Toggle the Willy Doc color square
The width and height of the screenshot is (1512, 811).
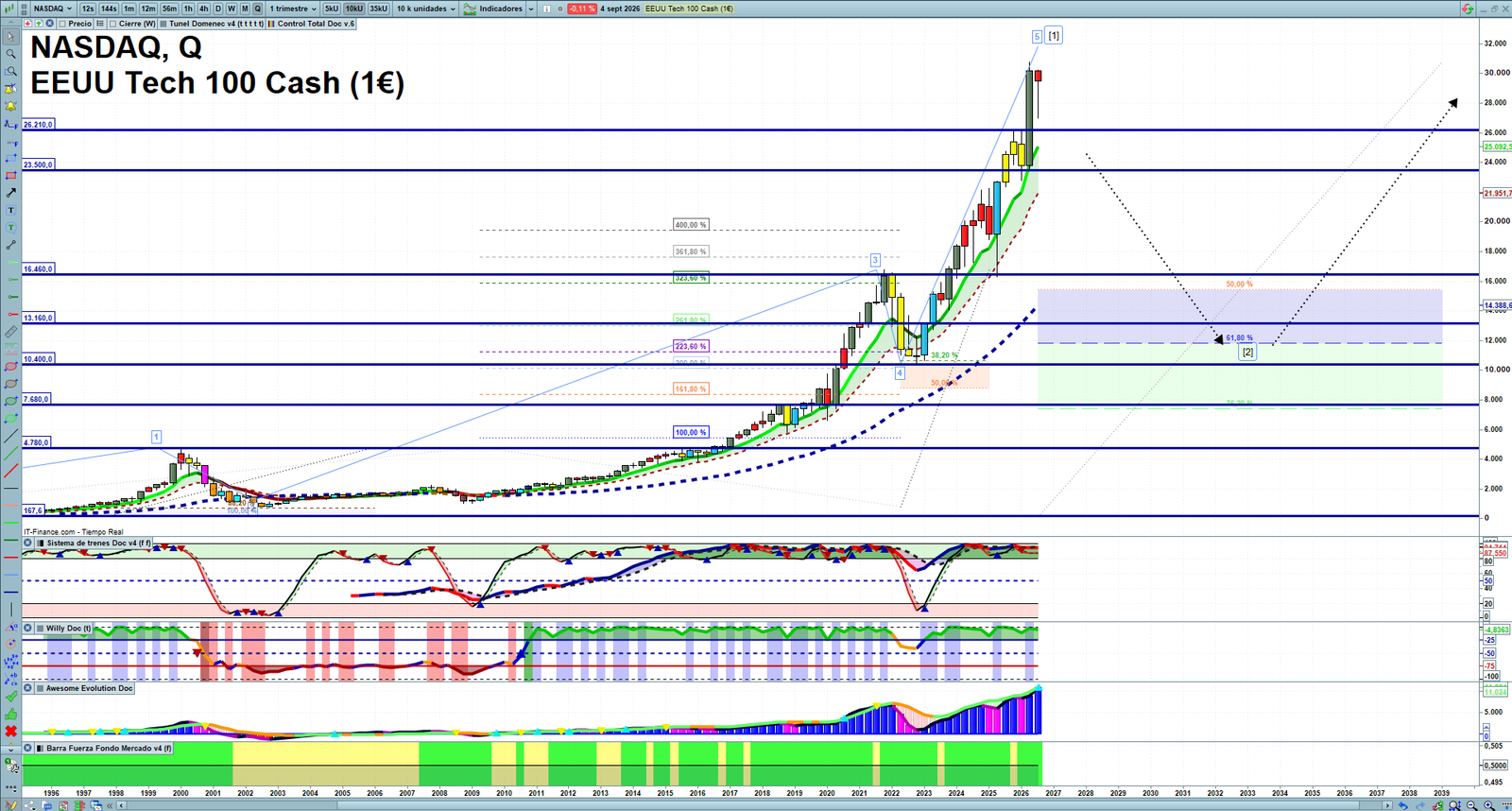pos(40,629)
